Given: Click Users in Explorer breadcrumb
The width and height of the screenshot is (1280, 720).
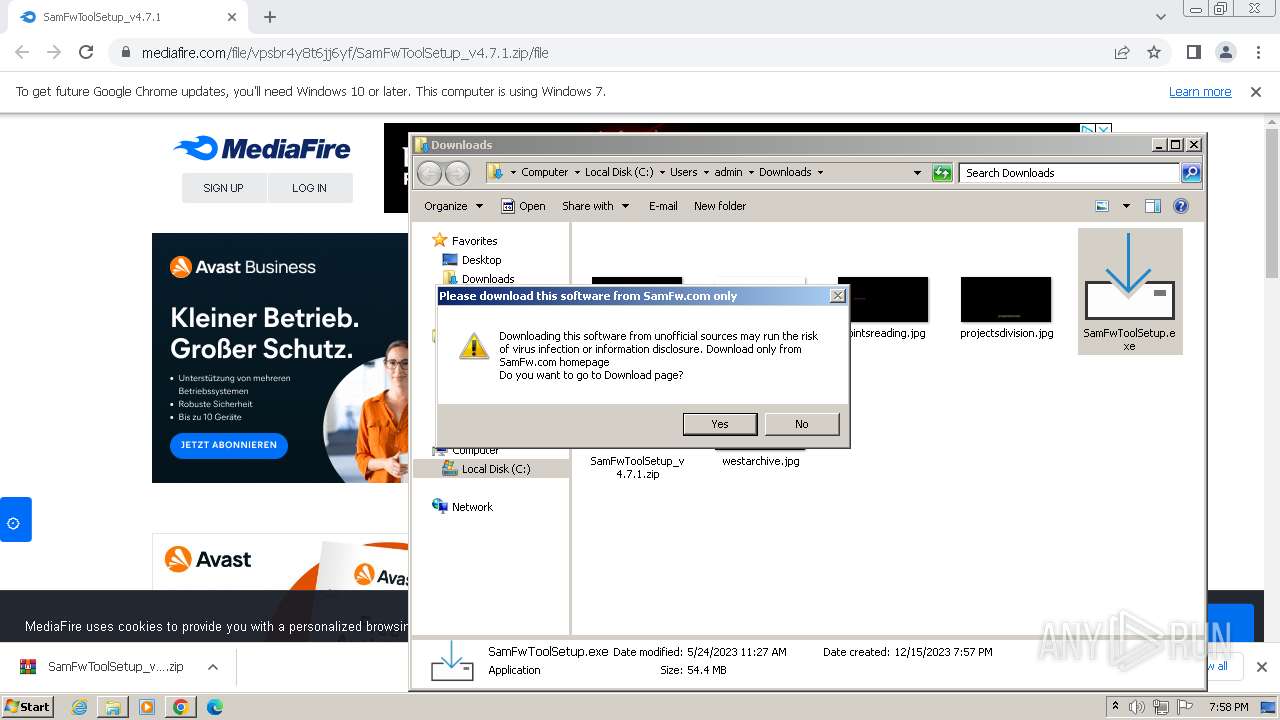Looking at the screenshot, I should 683,172.
